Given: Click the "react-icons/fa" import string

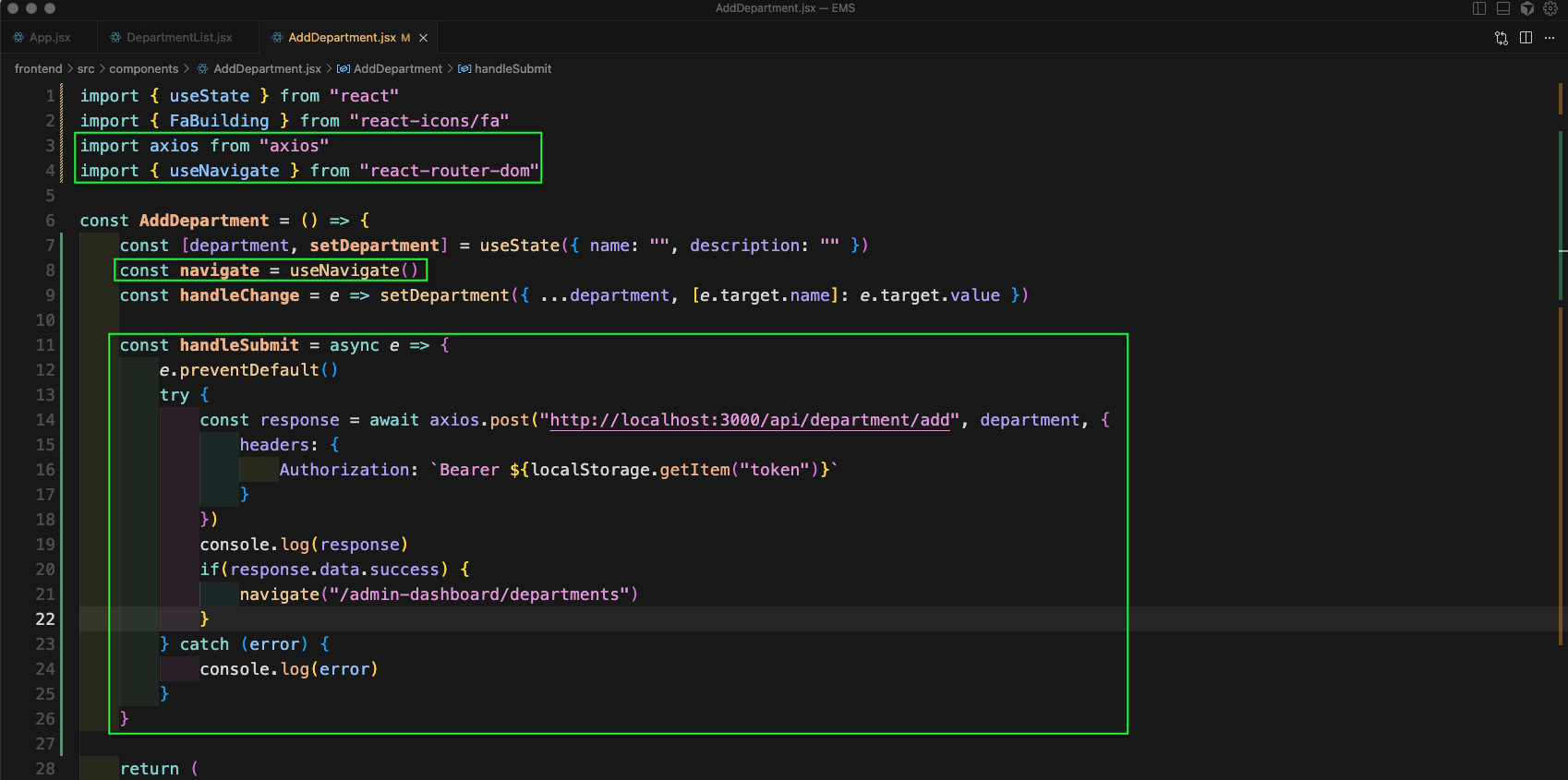Looking at the screenshot, I should [x=429, y=121].
